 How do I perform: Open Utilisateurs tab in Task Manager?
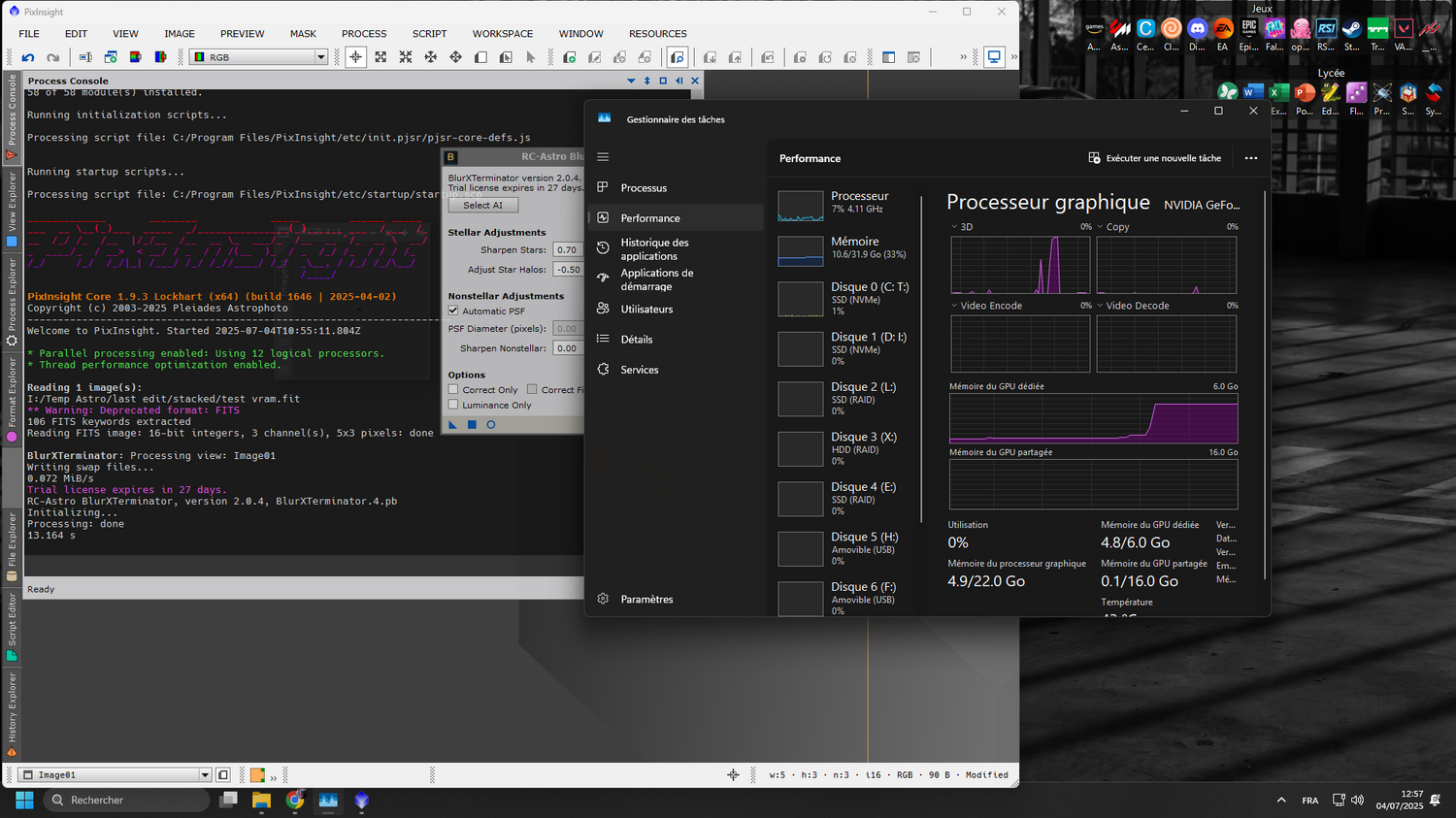(x=677, y=310)
